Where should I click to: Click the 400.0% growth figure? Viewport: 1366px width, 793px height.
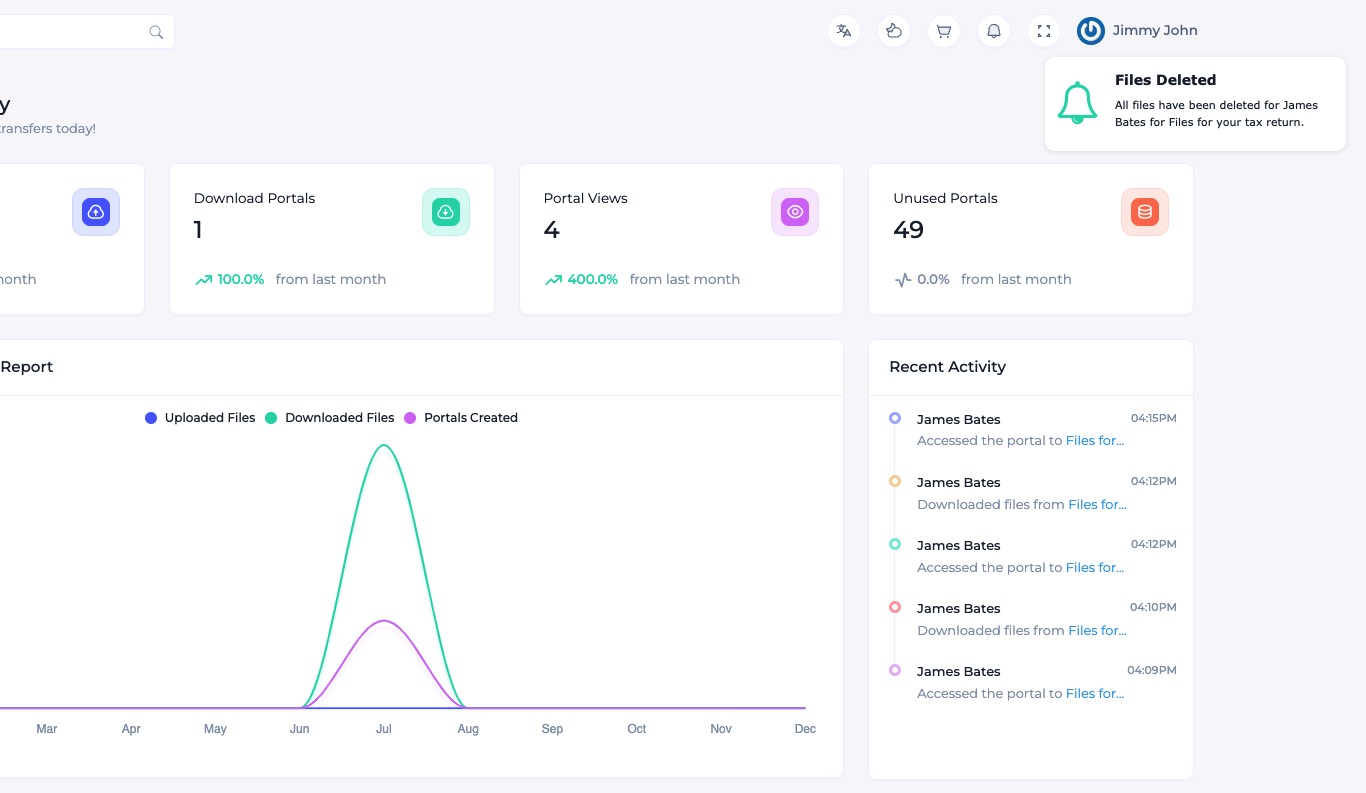pos(593,280)
